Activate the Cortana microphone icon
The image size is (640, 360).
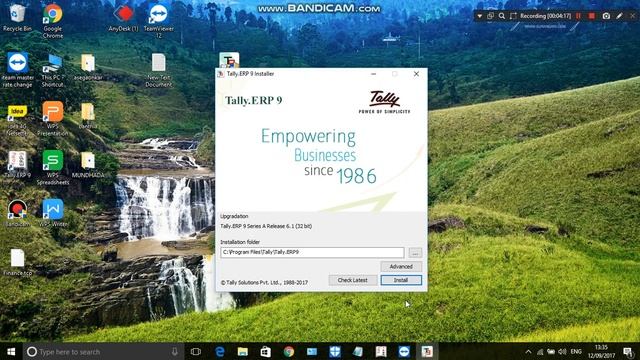[175, 351]
